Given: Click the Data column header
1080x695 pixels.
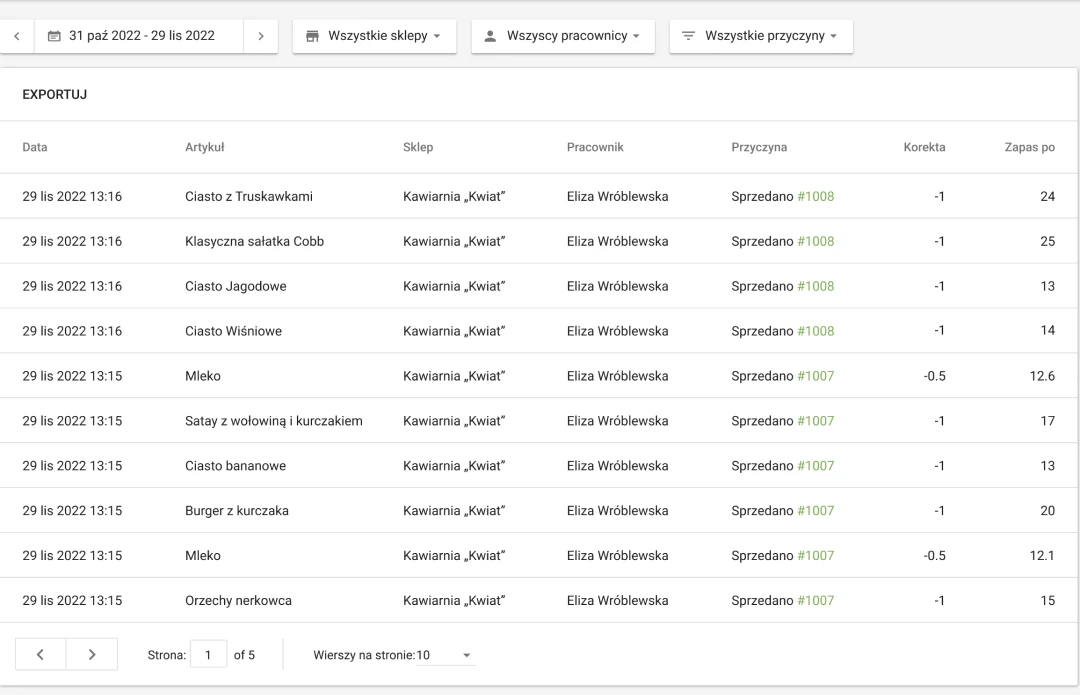Looking at the screenshot, I should click(x=35, y=147).
